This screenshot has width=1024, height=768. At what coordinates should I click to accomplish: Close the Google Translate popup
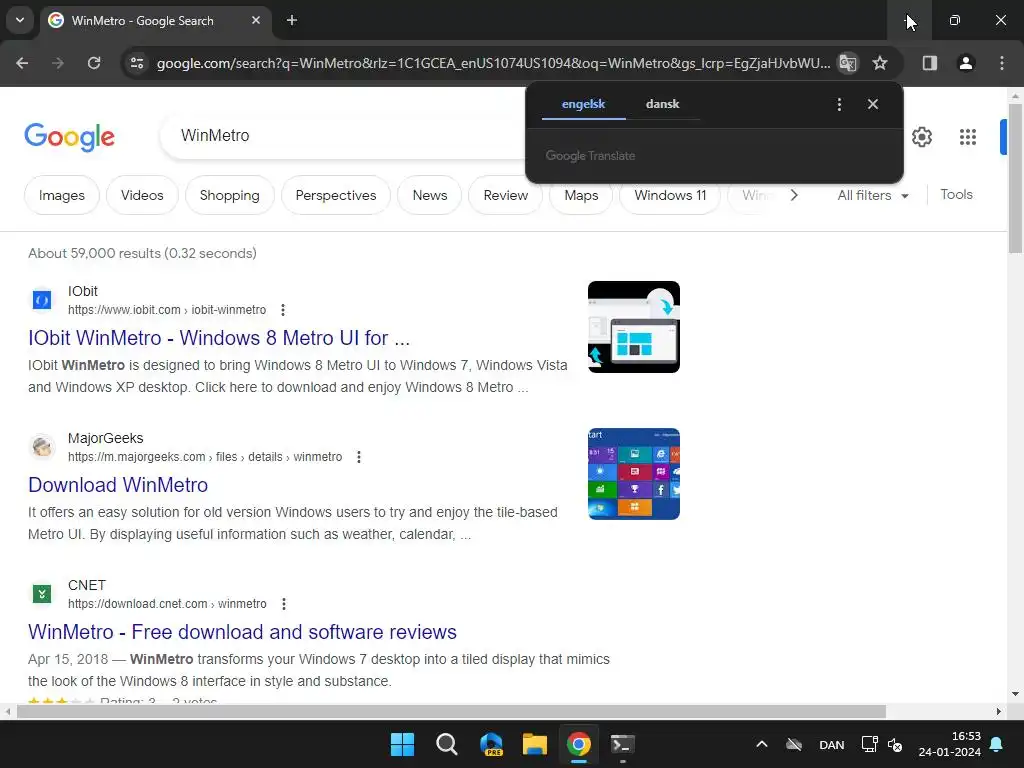pos(872,104)
